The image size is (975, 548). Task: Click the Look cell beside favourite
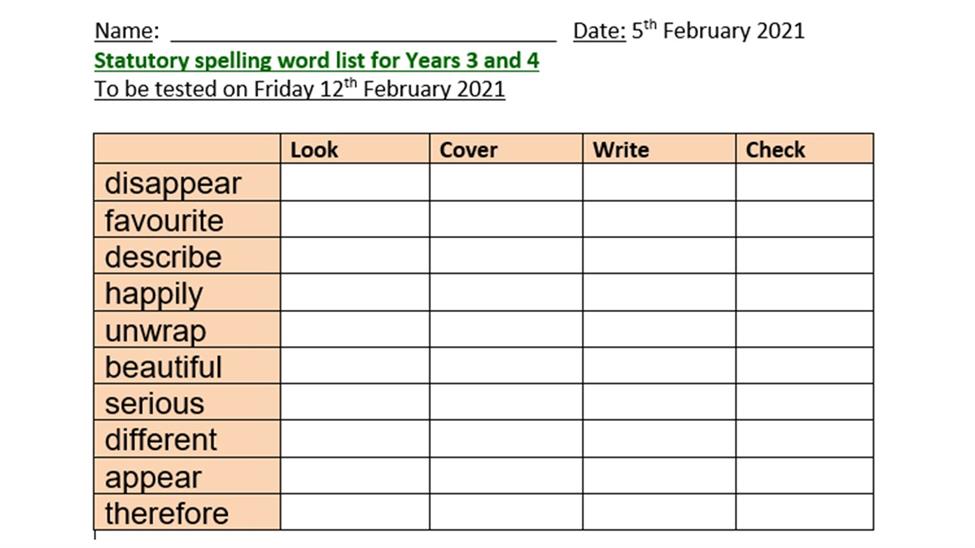point(355,219)
